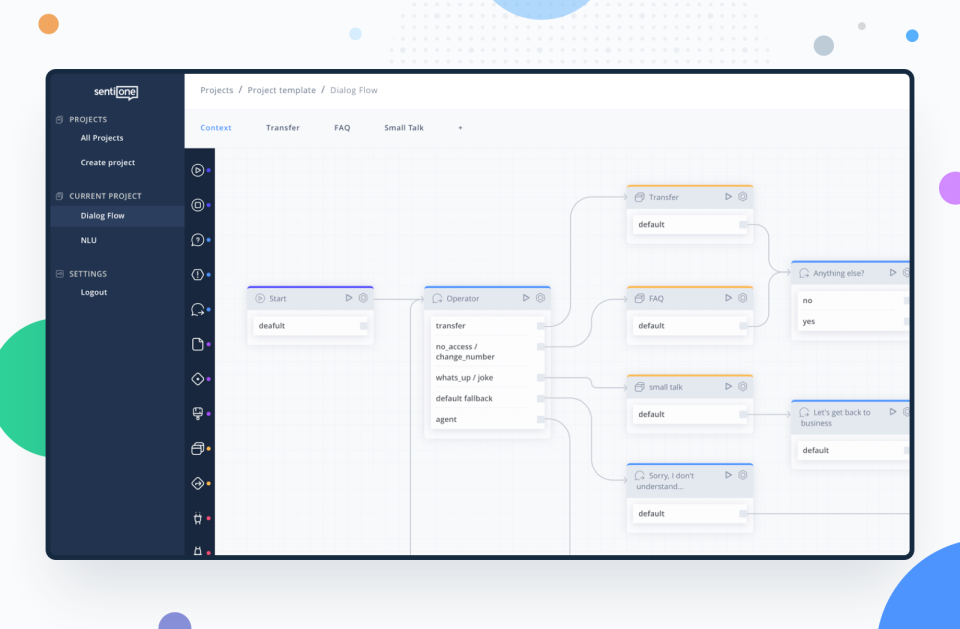Click the SentiOne logo
This screenshot has width=960, height=629.
coord(116,92)
